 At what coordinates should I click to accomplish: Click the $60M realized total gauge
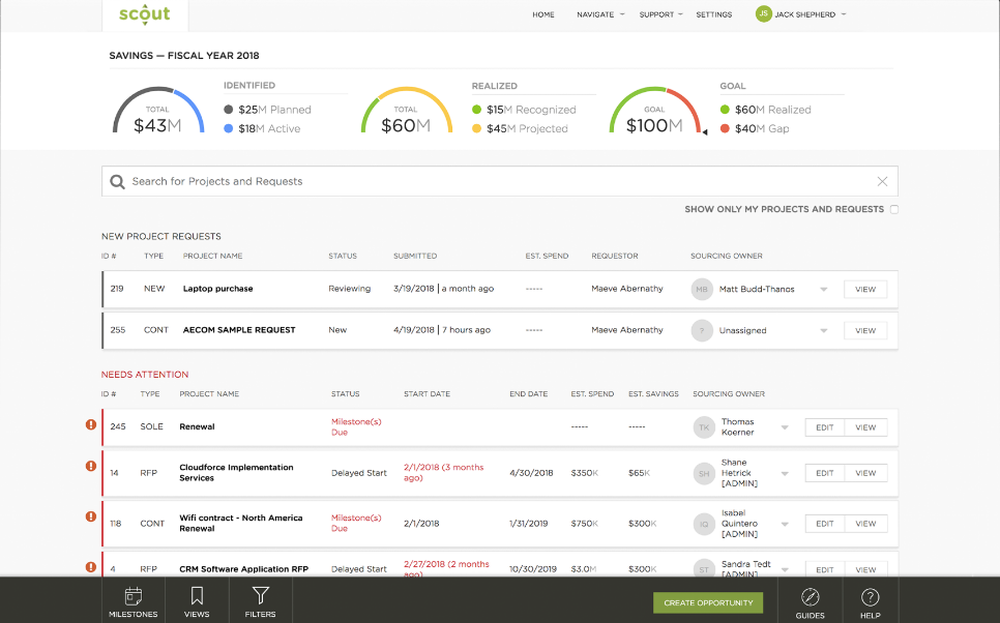point(406,112)
